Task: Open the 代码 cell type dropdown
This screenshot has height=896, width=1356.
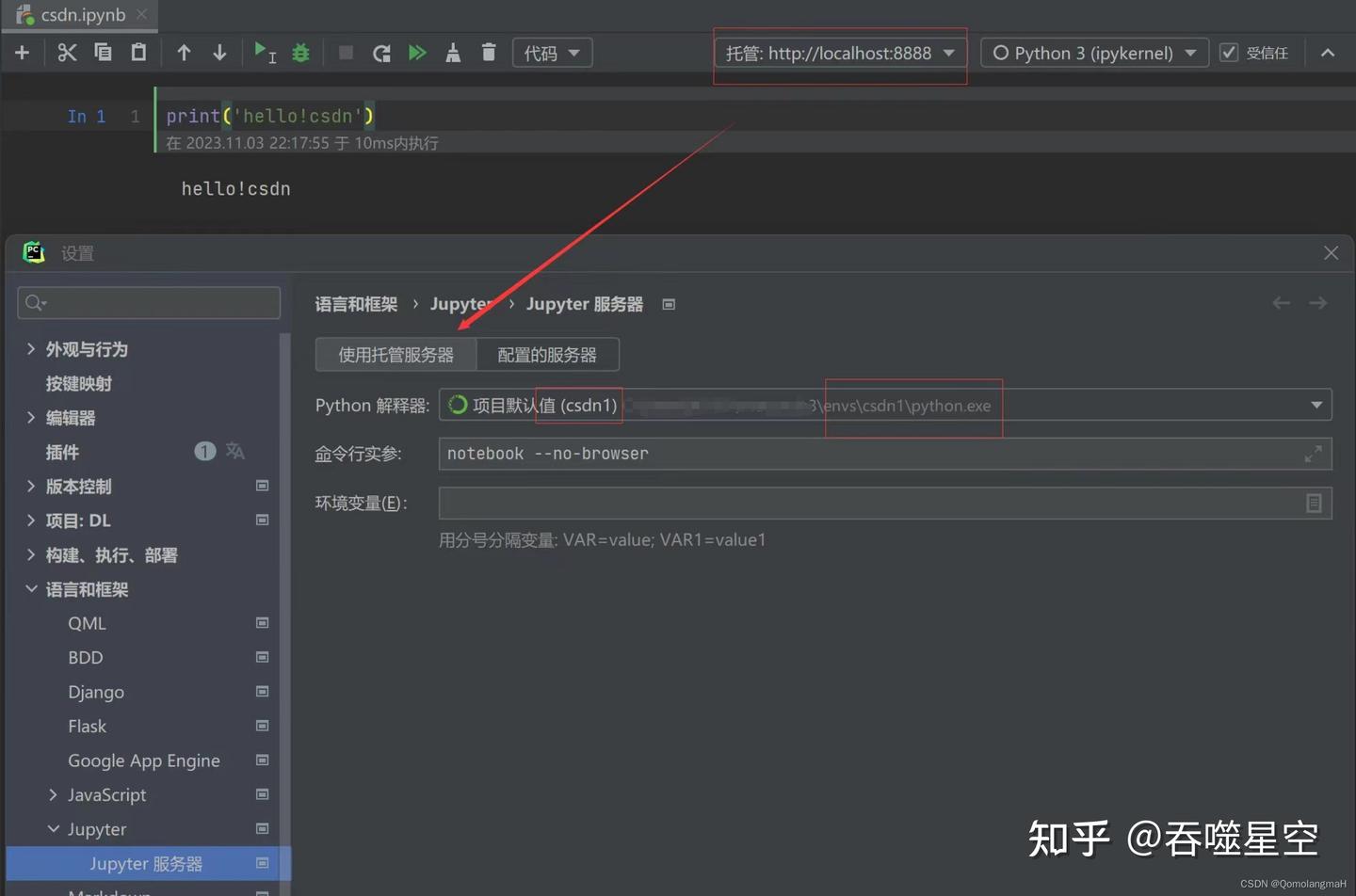Action: (552, 53)
